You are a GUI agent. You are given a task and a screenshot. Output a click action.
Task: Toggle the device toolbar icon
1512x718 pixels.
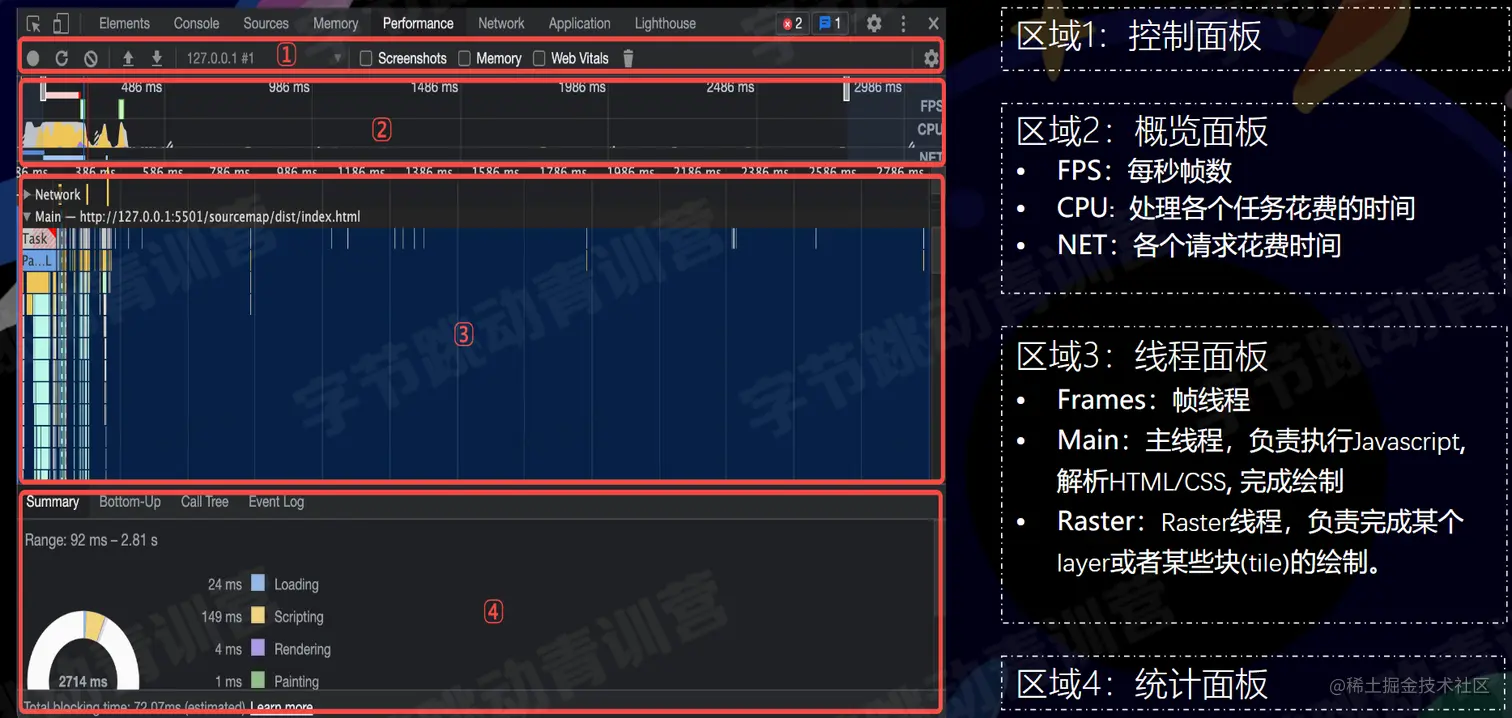61,24
